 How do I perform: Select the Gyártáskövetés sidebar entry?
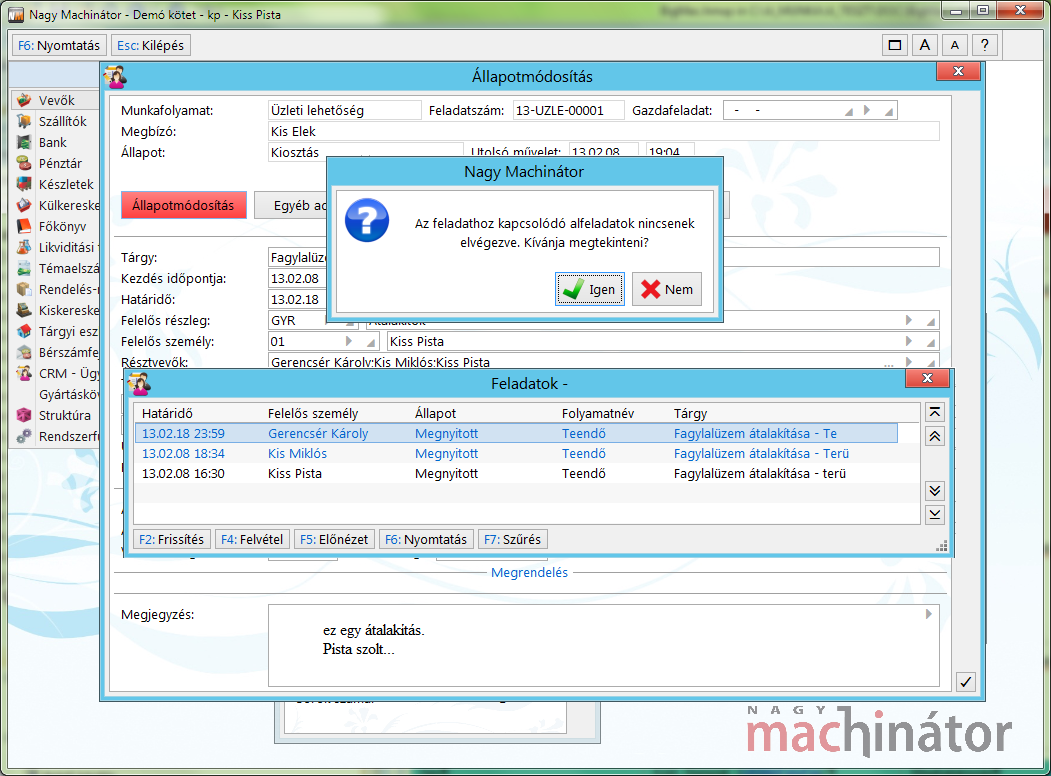point(68,394)
